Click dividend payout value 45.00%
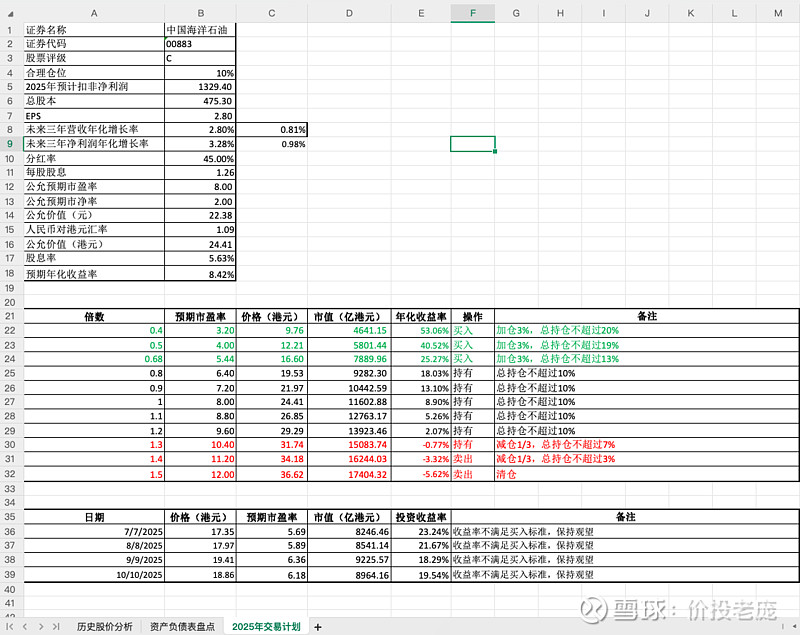The height and width of the screenshot is (635, 800). (x=201, y=159)
